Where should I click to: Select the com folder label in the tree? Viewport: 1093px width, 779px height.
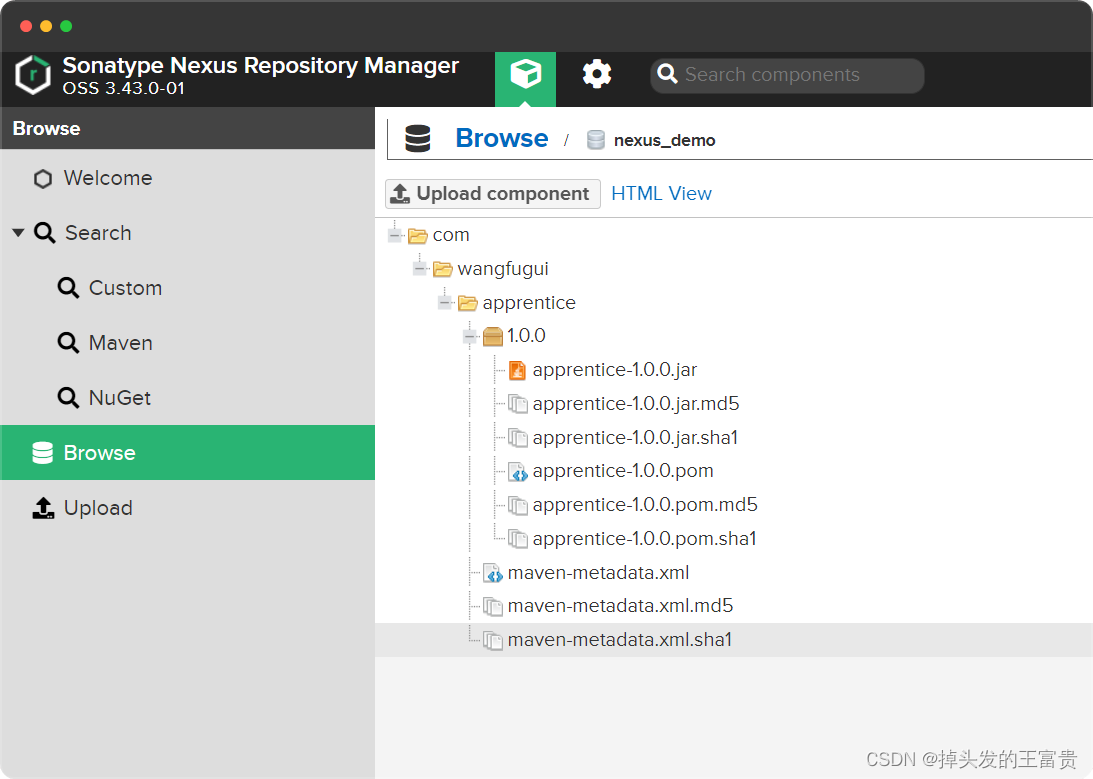pyautogui.click(x=451, y=236)
